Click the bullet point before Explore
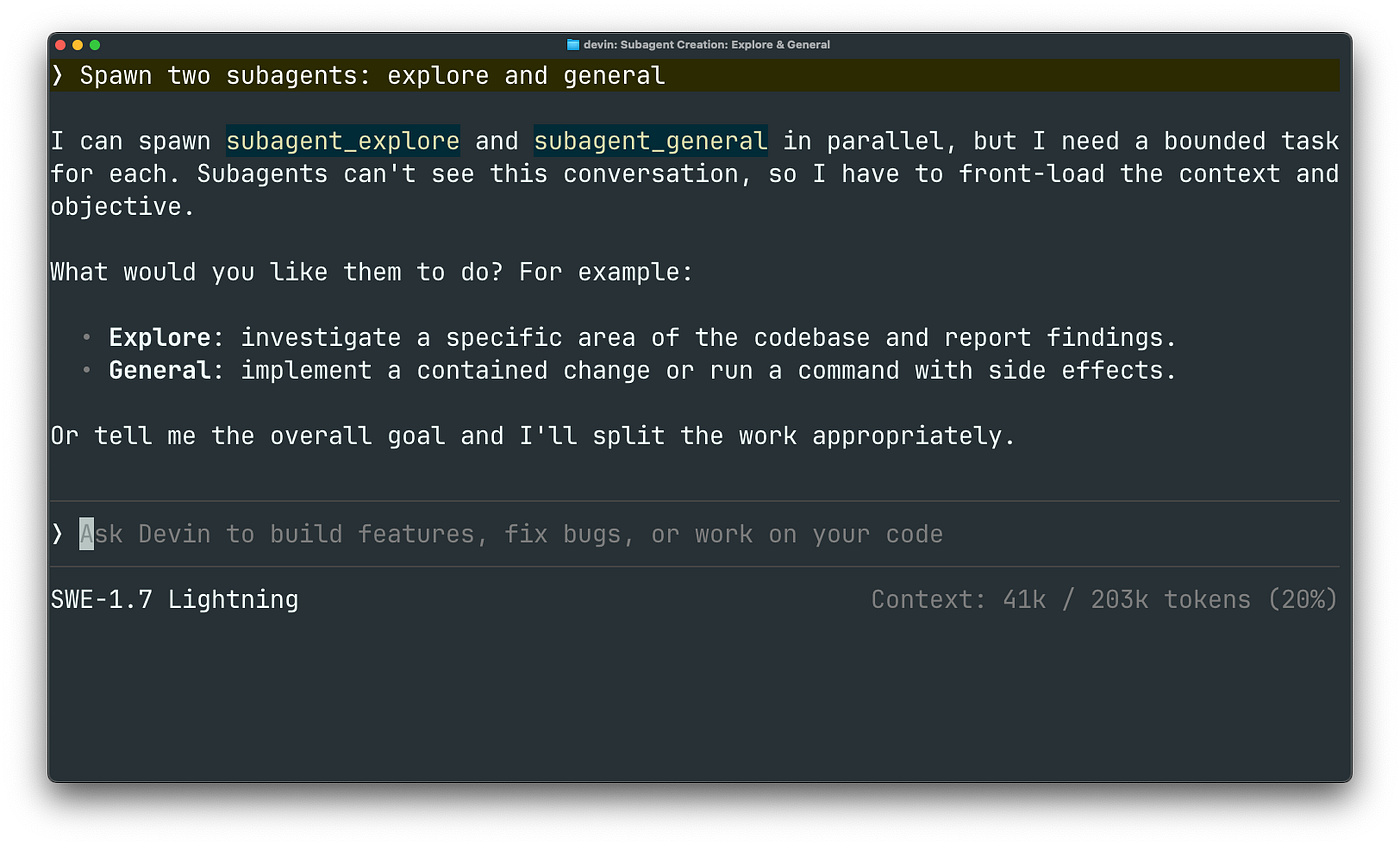The image size is (1400, 846). click(87, 338)
